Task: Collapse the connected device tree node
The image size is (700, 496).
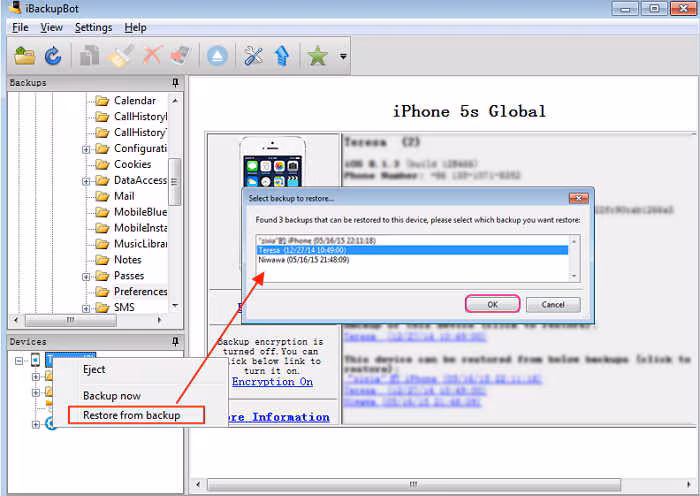Action: [x=19, y=360]
